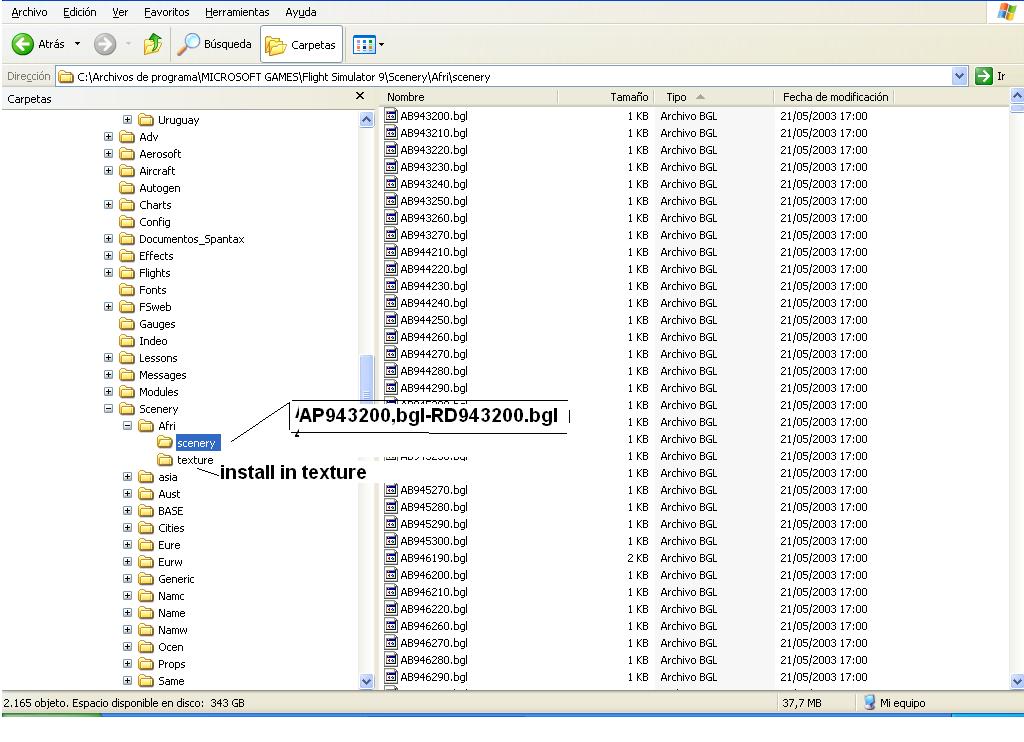Open the Edición menu

coord(80,12)
